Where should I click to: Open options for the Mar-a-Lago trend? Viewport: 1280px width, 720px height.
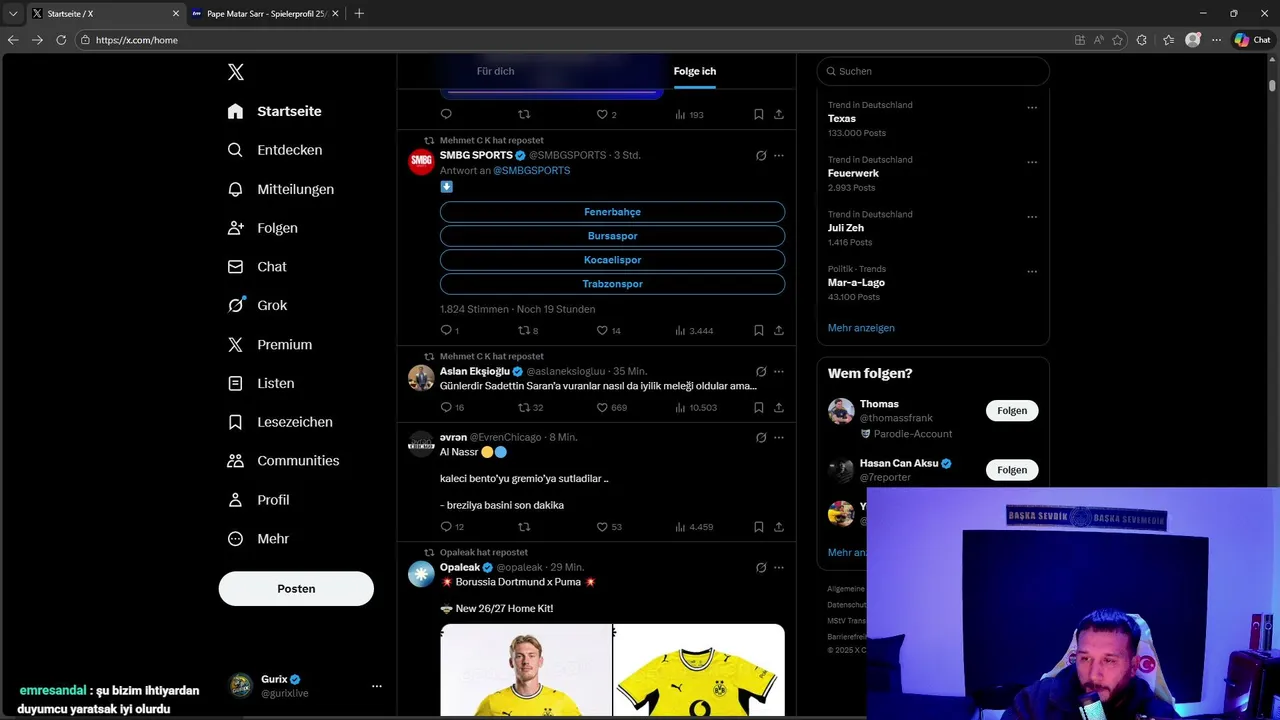1032,271
